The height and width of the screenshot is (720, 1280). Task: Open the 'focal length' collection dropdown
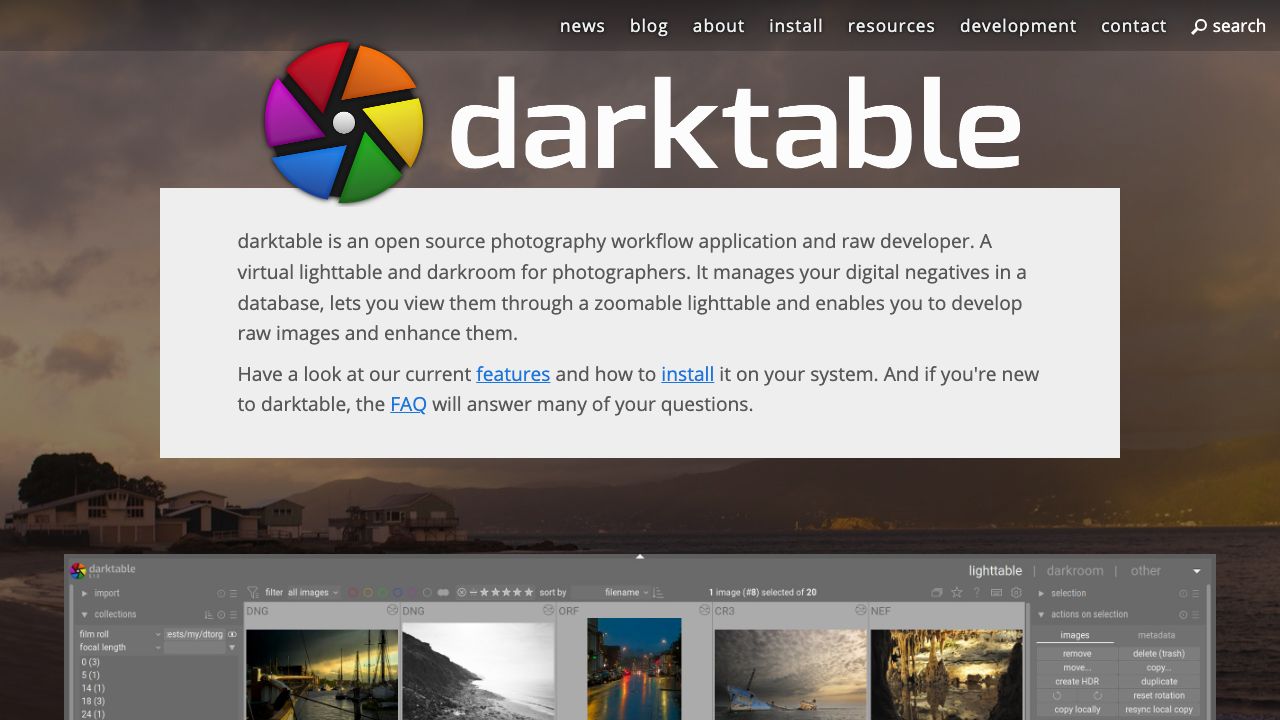click(x=120, y=647)
